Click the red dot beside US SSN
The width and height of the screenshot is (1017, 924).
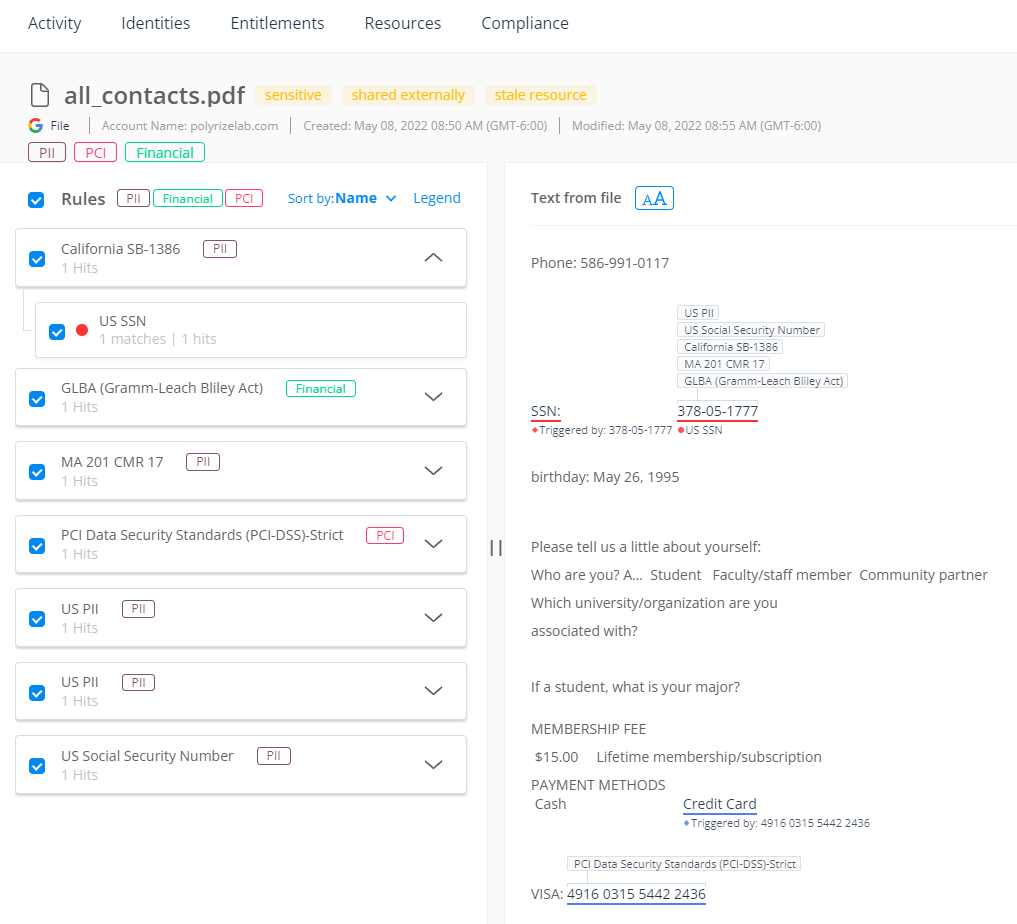pyautogui.click(x=82, y=330)
